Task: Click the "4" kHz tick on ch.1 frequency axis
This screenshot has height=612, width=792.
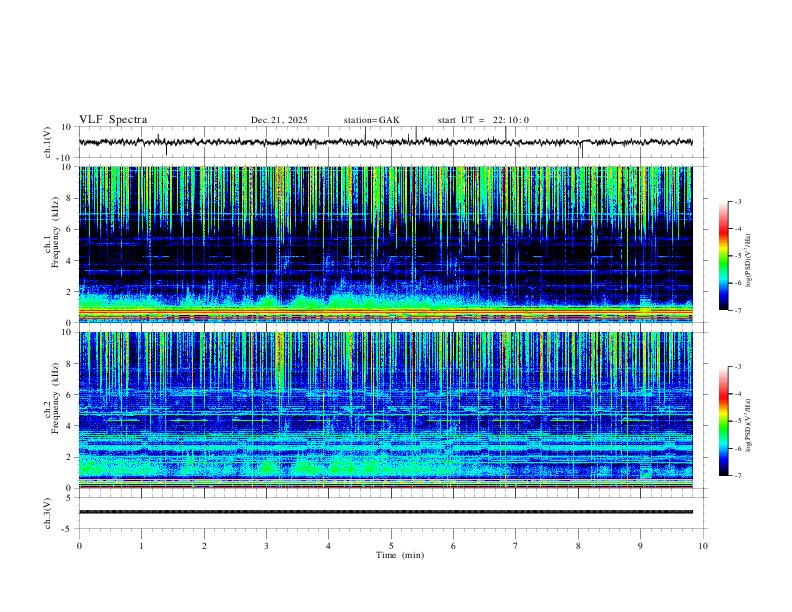Action: click(70, 261)
